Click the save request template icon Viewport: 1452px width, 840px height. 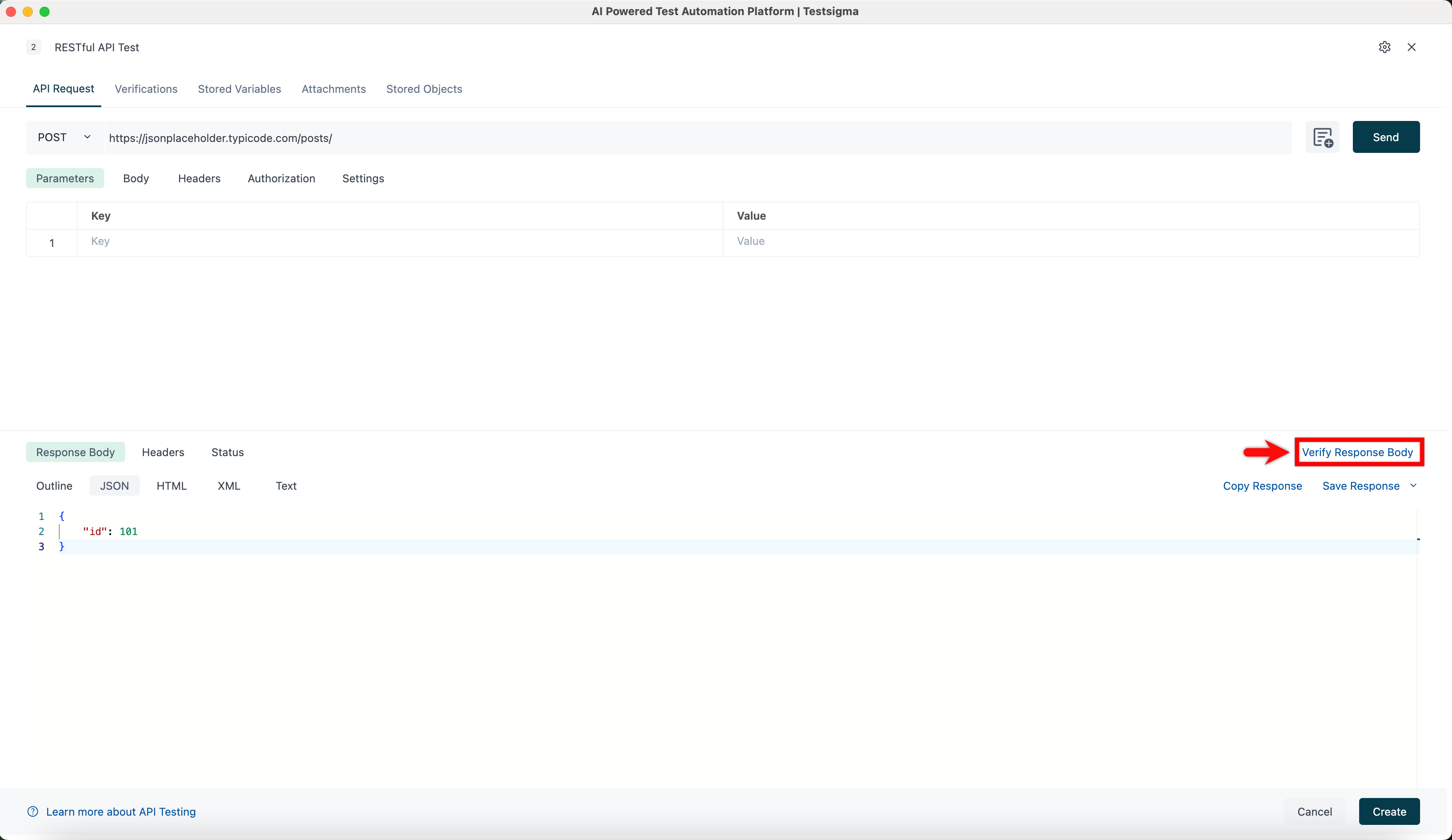coord(1322,138)
